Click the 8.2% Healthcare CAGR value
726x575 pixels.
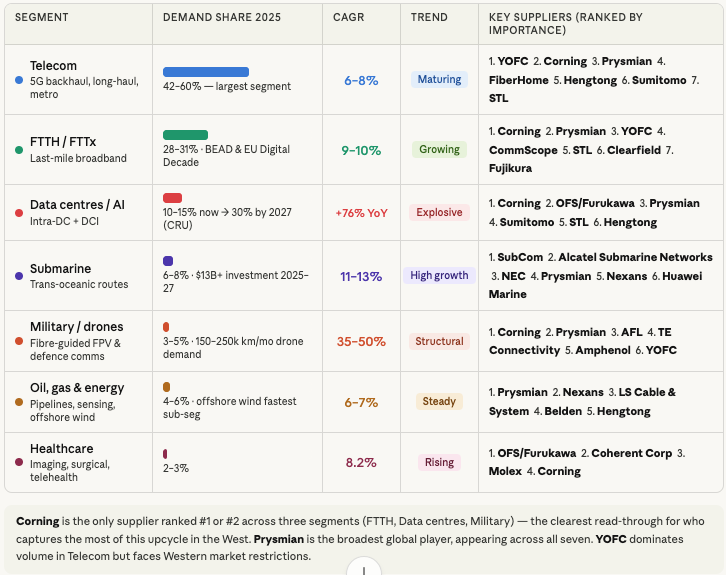pyautogui.click(x=361, y=462)
